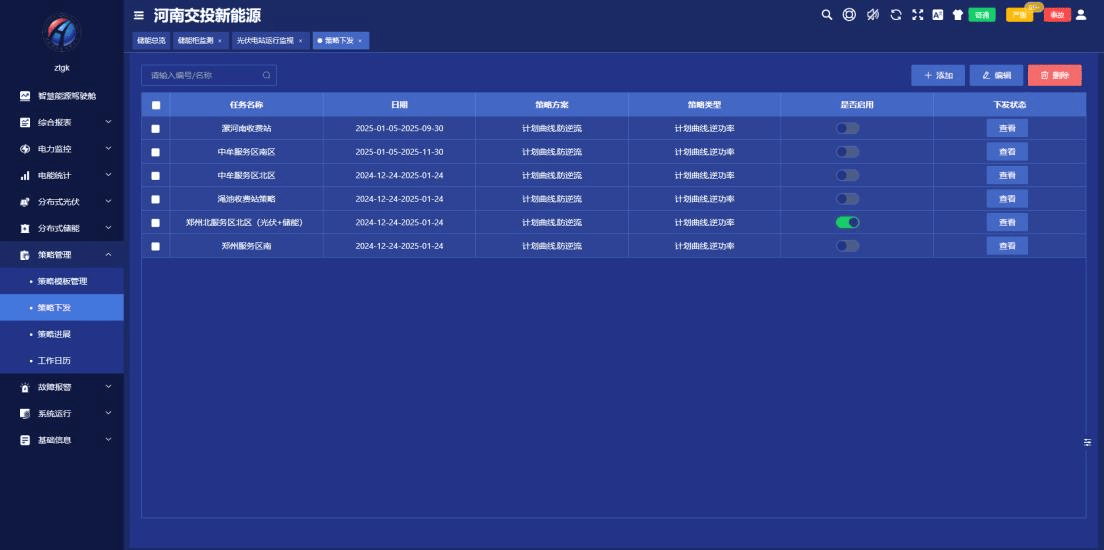Click the 电能统计 bar chart icon
The height and width of the screenshot is (550, 1104).
click(25, 175)
